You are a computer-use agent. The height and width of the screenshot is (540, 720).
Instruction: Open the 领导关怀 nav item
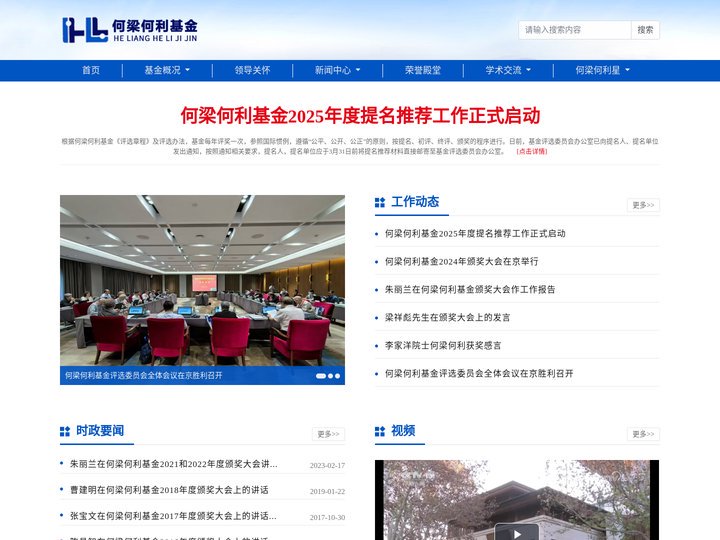pos(252,70)
